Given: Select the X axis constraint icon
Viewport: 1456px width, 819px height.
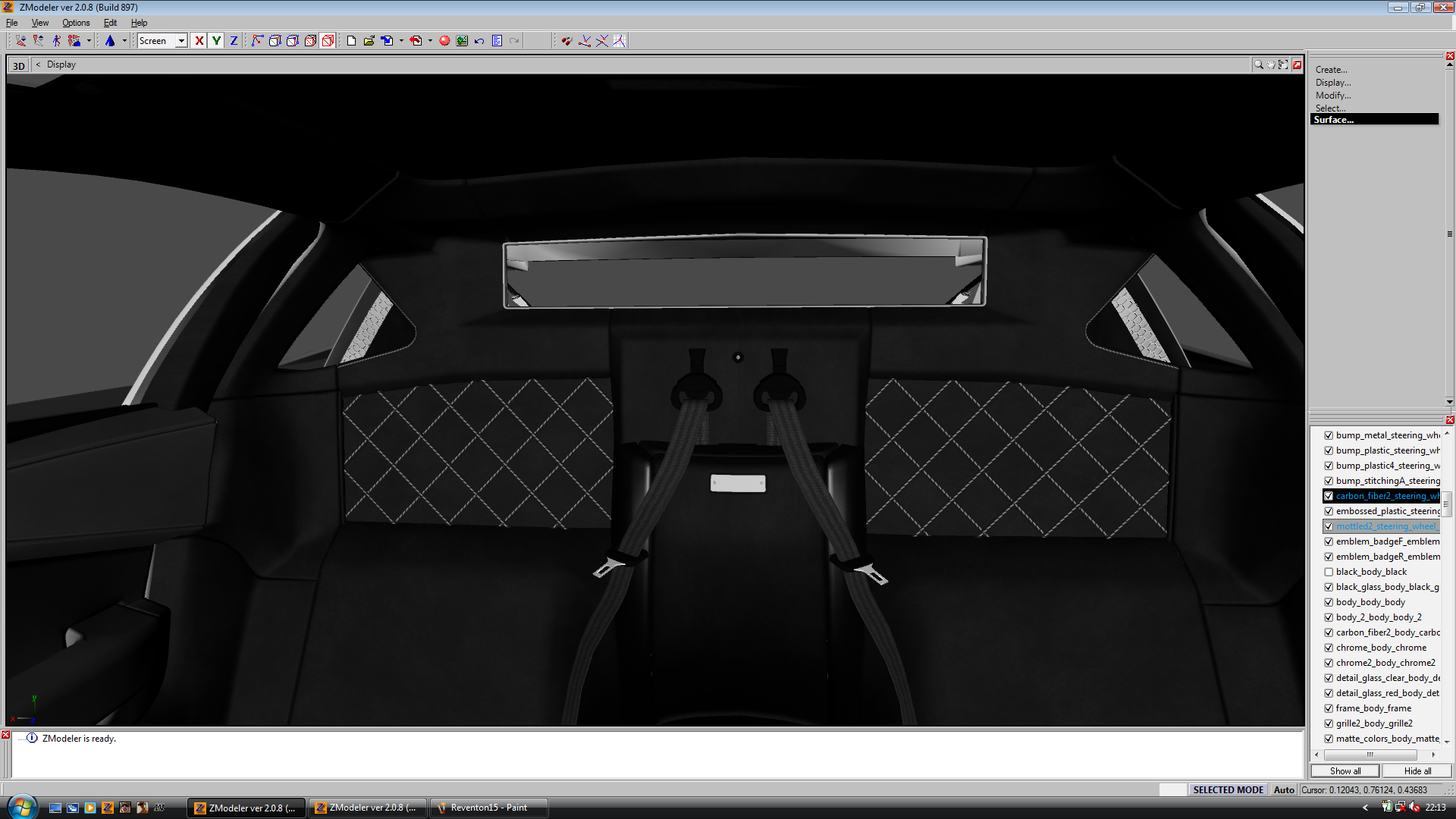Looking at the screenshot, I should click(x=199, y=40).
